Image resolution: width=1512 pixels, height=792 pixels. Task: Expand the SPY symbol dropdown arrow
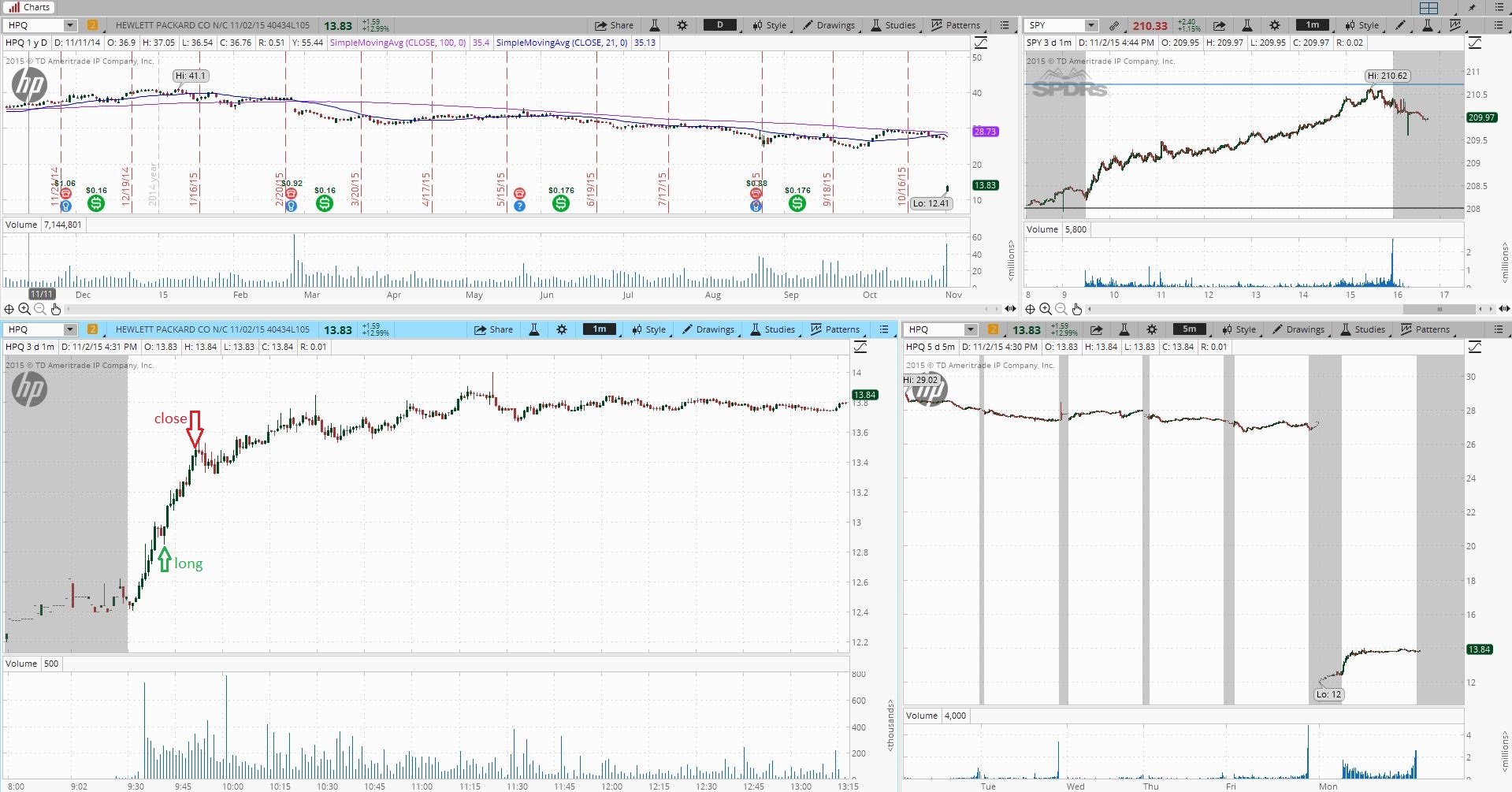coord(1091,25)
